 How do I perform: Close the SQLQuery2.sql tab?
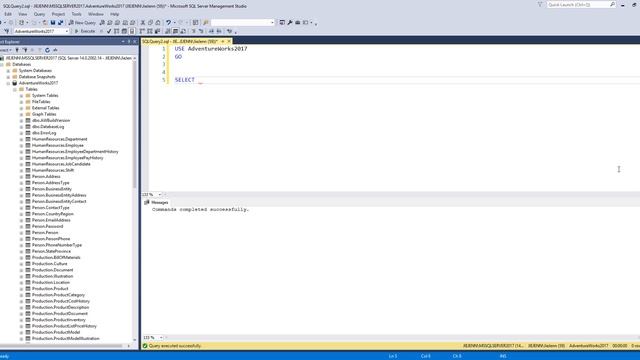pos(229,41)
